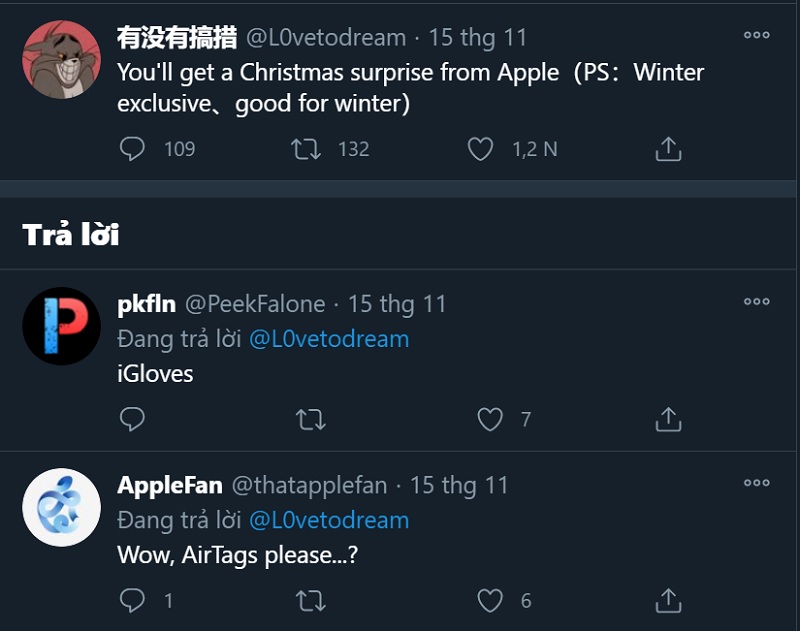Reply to the Christmas surprise tweet

[x=133, y=149]
